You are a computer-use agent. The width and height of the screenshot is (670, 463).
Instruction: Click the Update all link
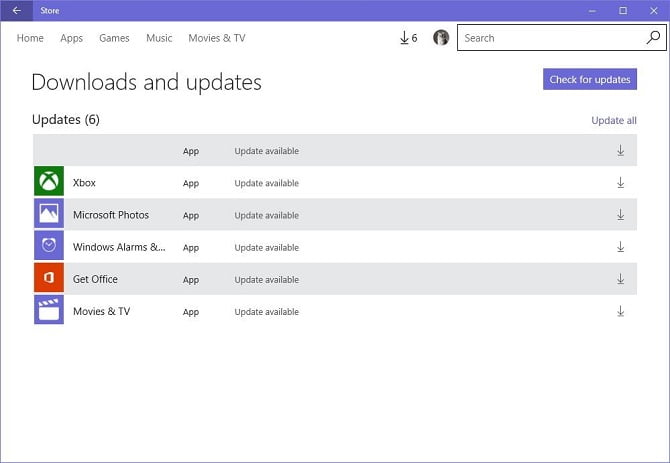(x=614, y=120)
